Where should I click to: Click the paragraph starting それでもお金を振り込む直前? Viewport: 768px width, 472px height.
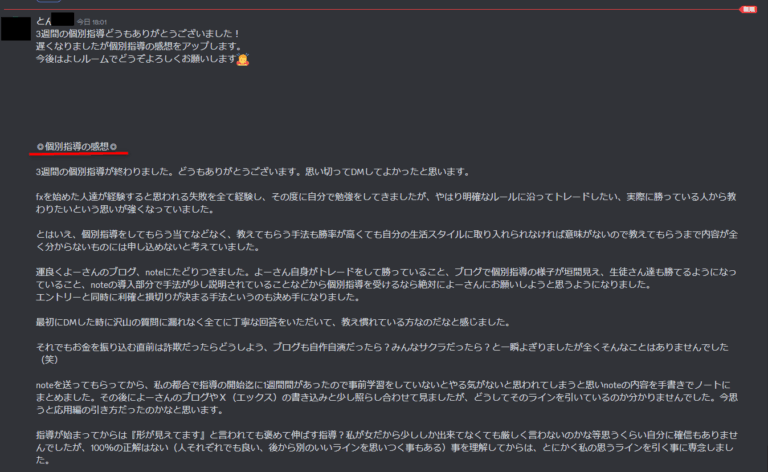(382, 353)
